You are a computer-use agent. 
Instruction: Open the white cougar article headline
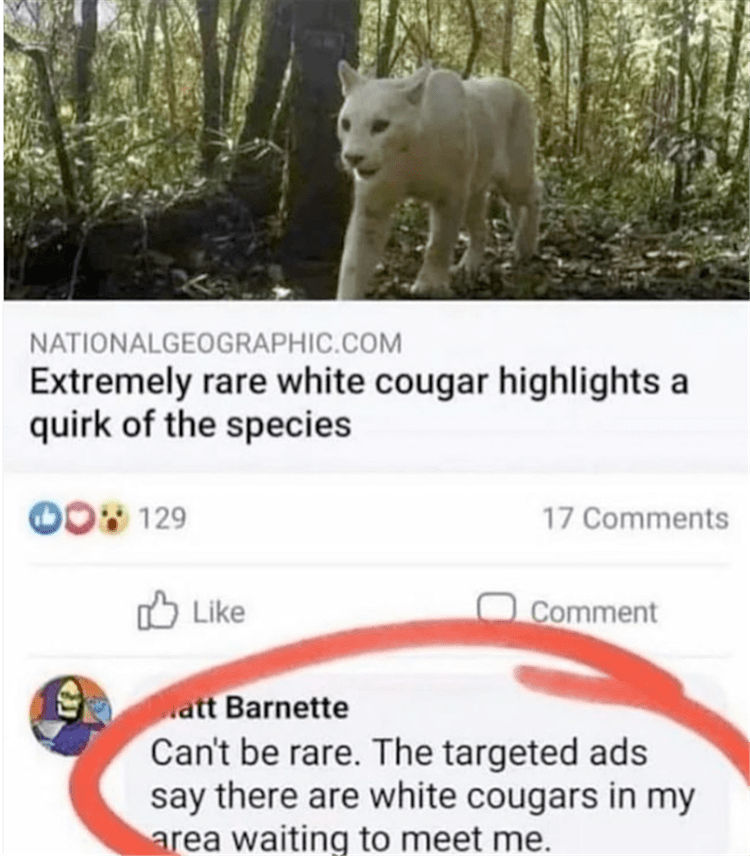click(358, 403)
